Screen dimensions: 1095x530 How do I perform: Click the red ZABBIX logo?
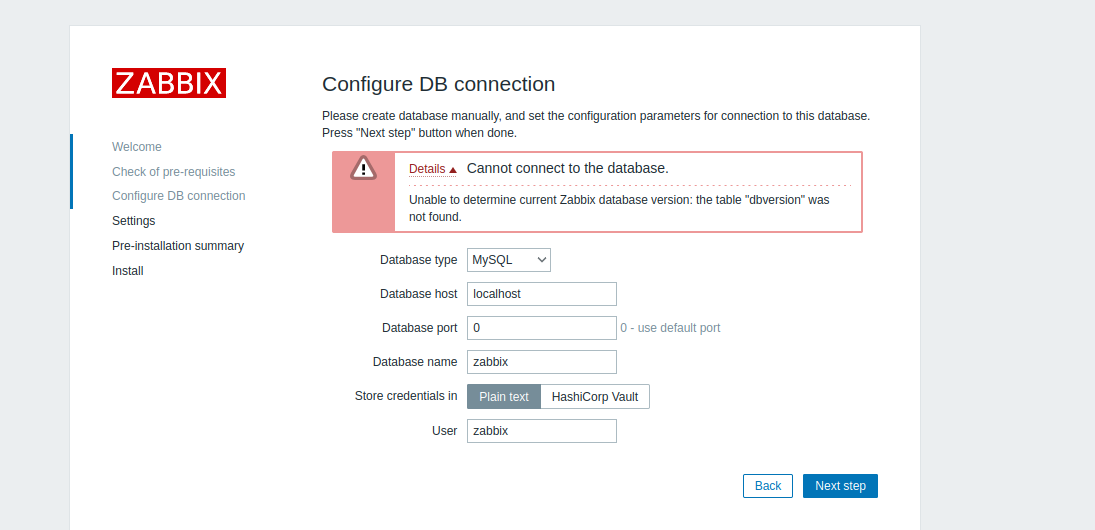169,83
